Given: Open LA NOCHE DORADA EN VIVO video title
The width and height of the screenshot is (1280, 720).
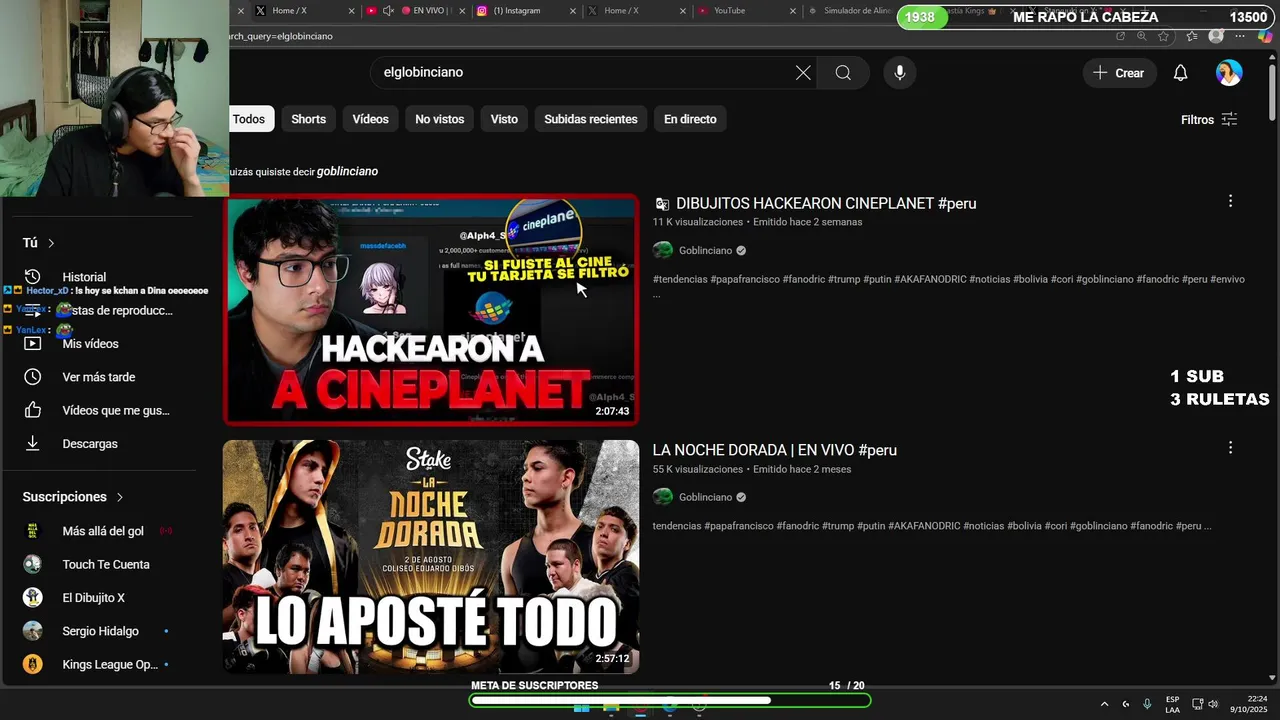Looking at the screenshot, I should click(x=775, y=450).
